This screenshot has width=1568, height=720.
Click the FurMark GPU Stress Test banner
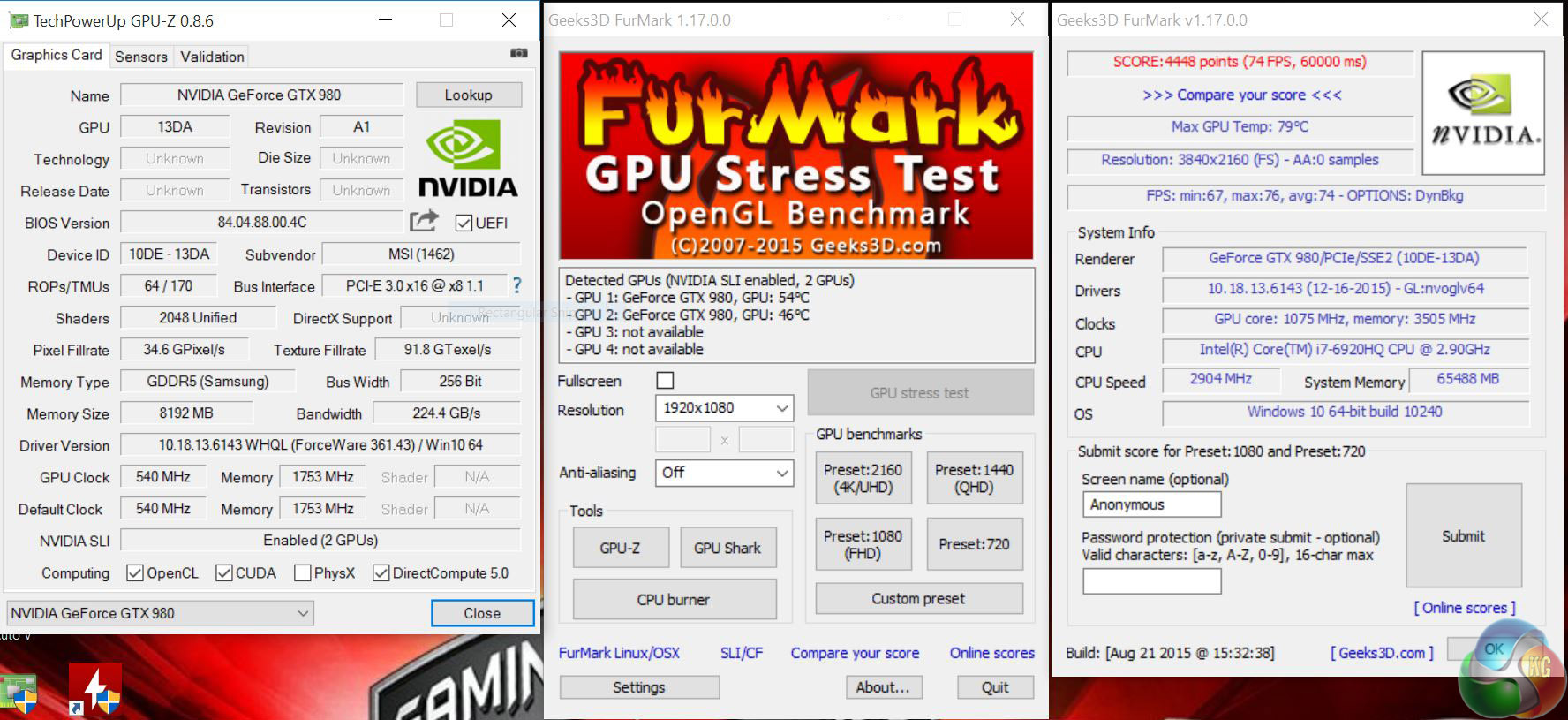click(x=796, y=155)
